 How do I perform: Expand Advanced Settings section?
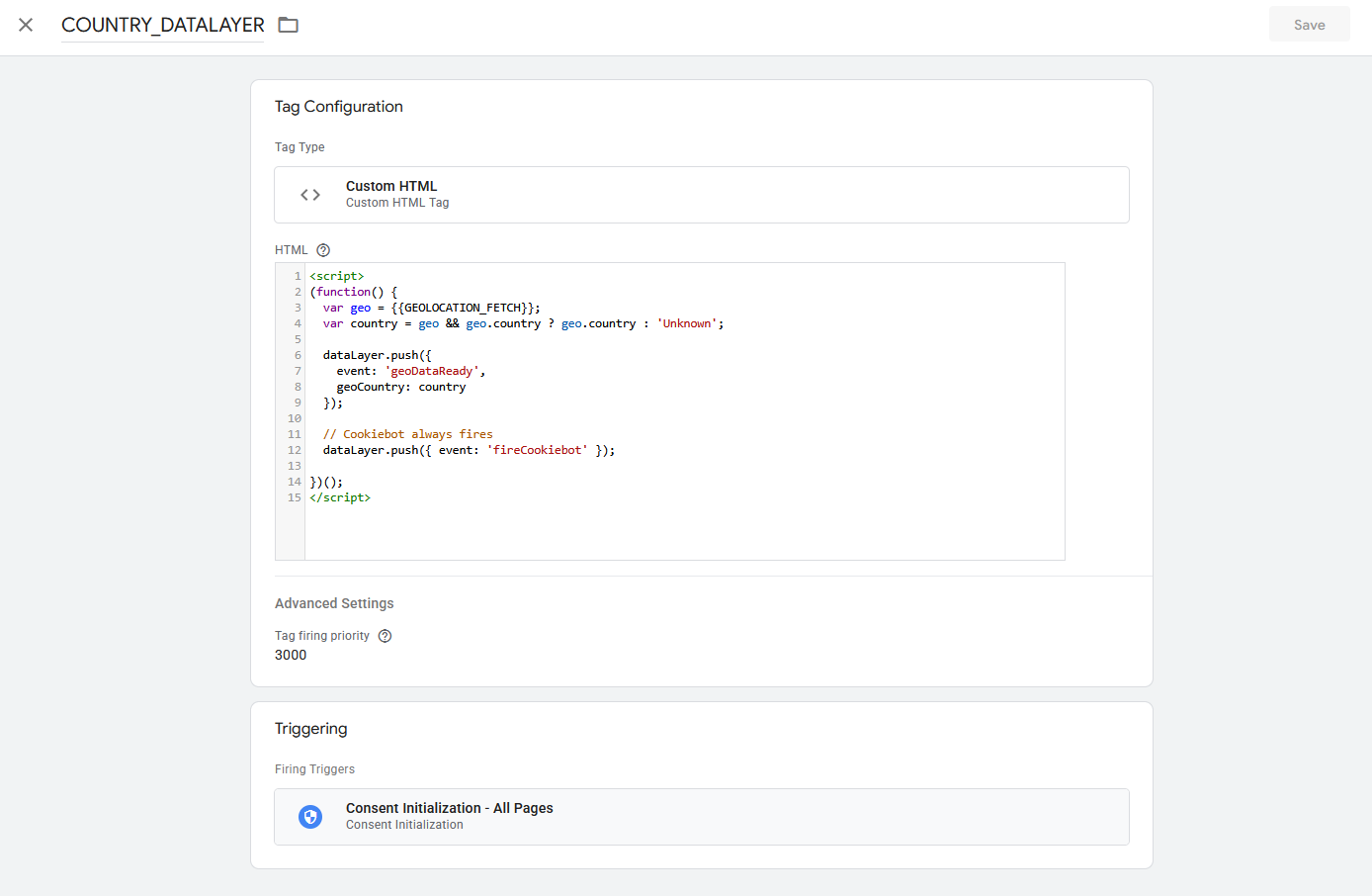click(x=334, y=603)
